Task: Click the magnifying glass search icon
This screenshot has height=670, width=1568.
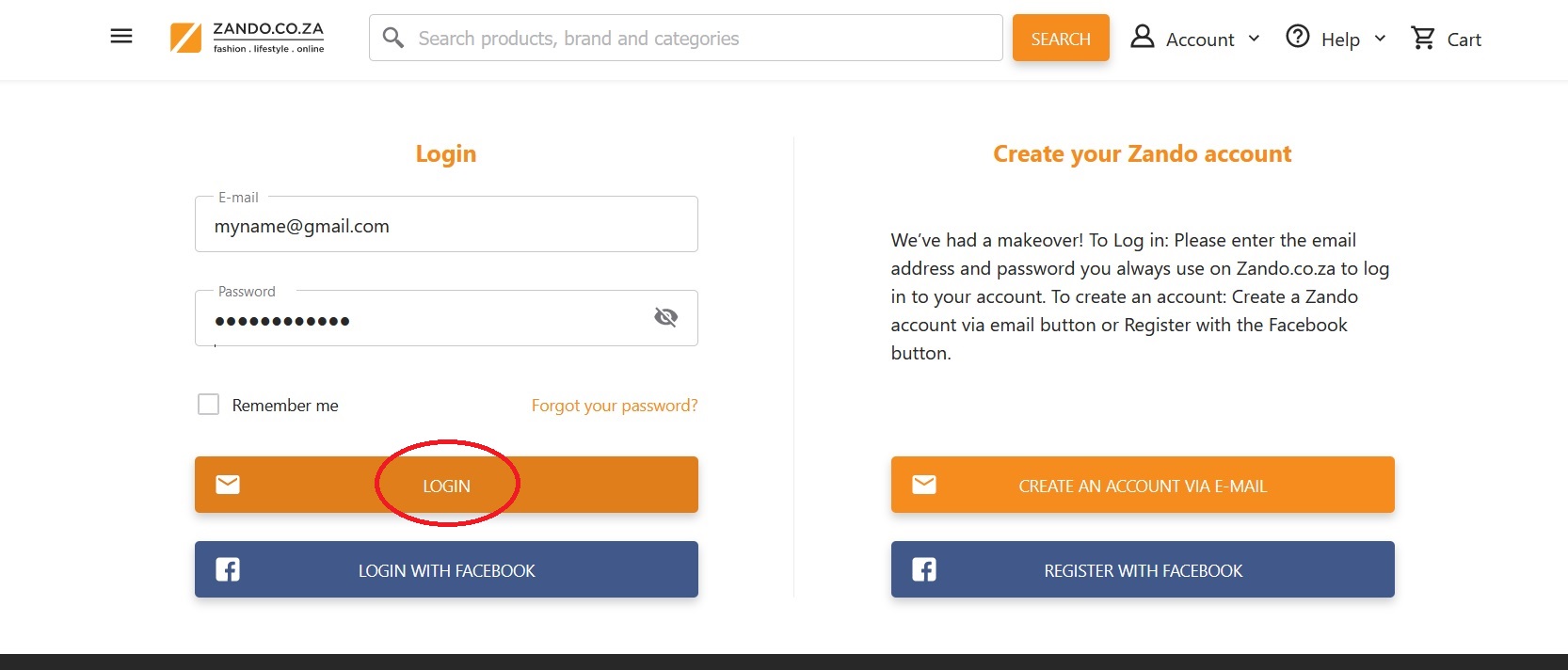Action: 393,38
